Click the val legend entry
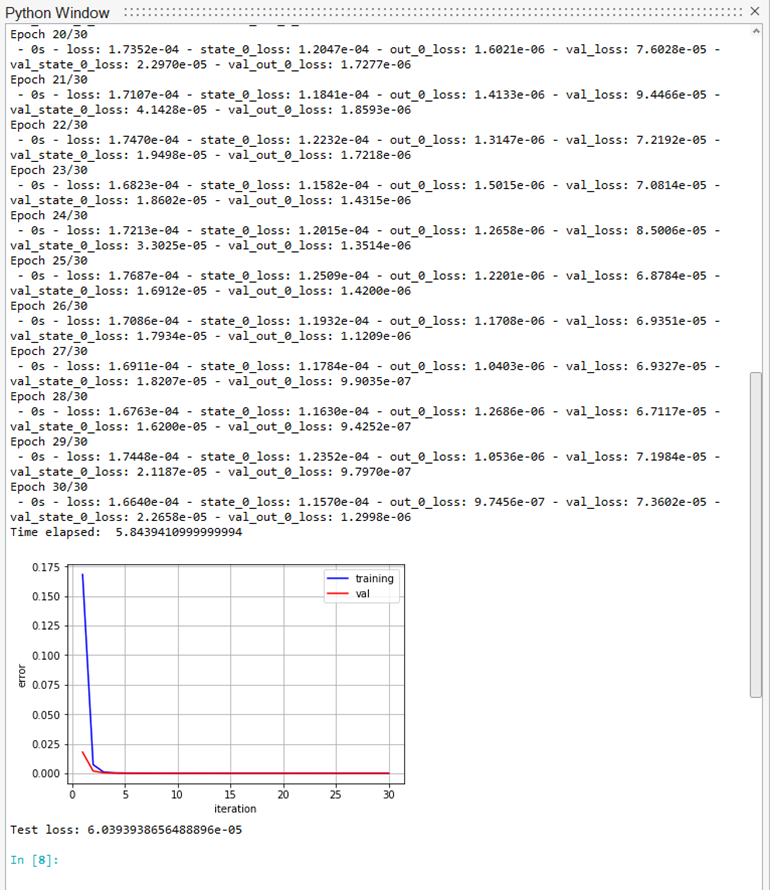 (362, 593)
